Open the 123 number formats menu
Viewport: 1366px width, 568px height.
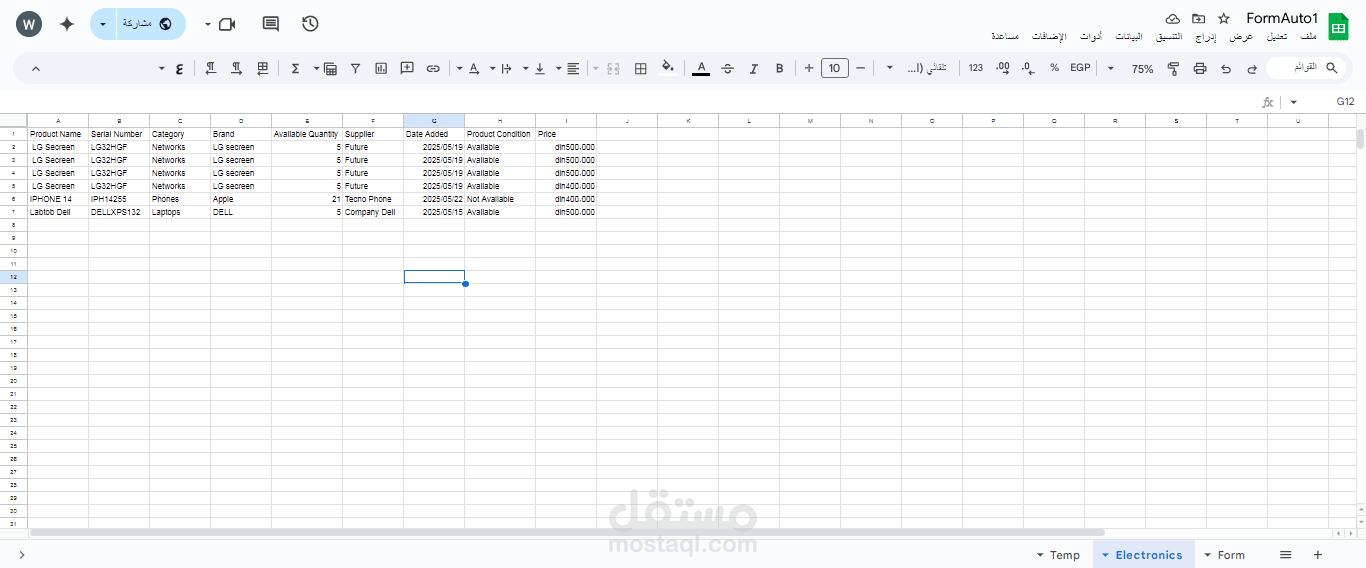(x=976, y=68)
